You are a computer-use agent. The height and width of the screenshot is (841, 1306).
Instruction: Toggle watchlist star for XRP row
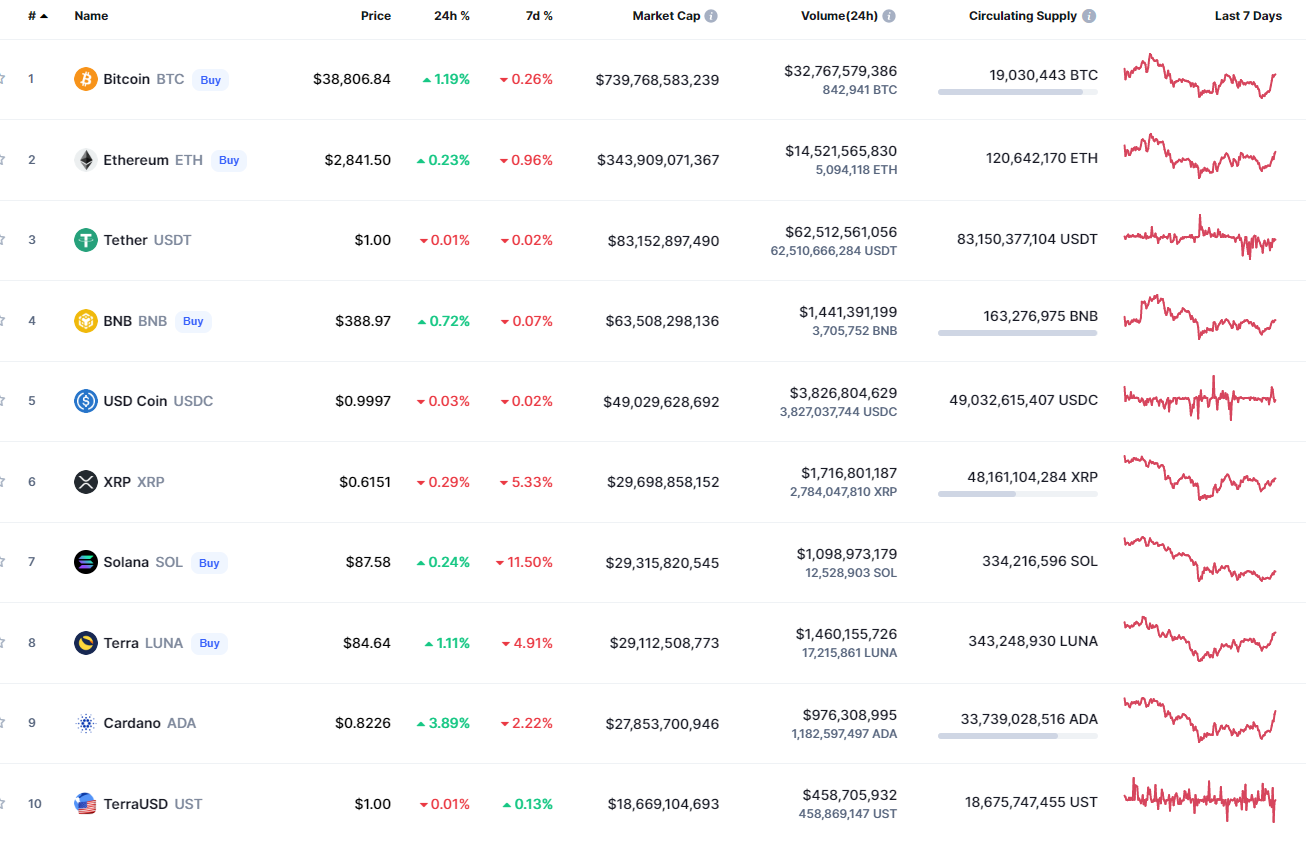(2, 482)
